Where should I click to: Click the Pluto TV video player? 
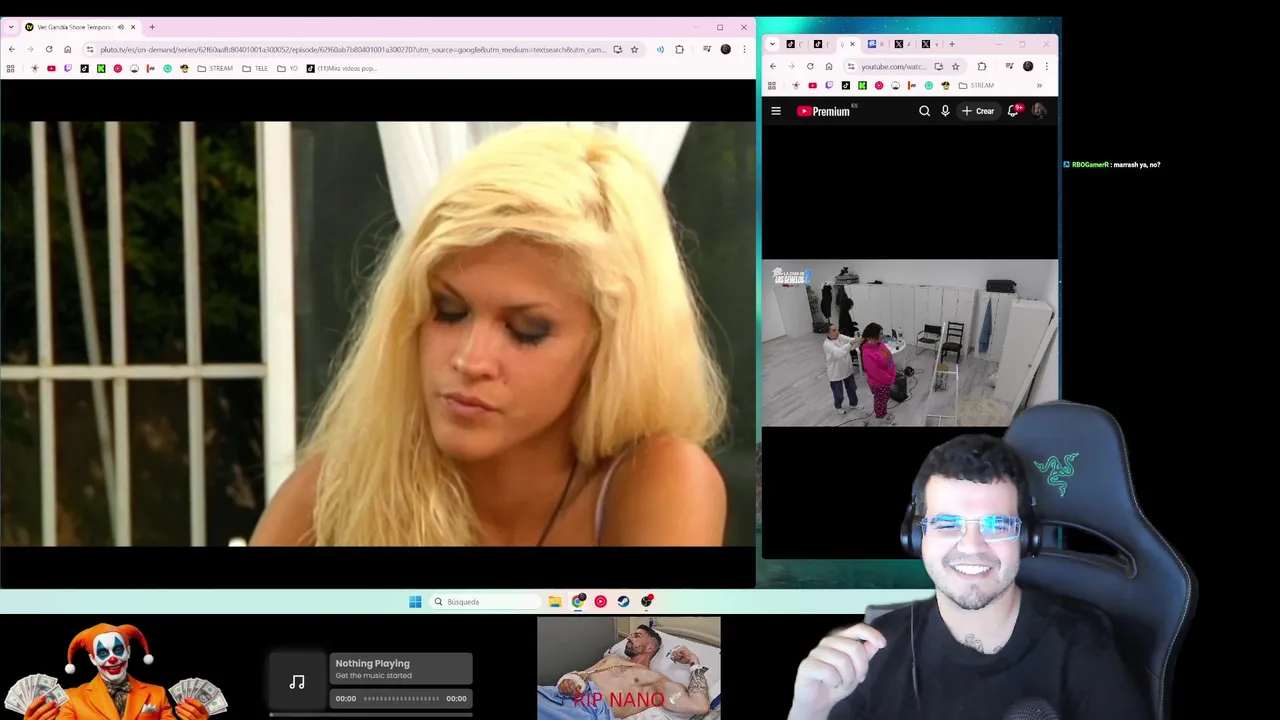[378, 334]
